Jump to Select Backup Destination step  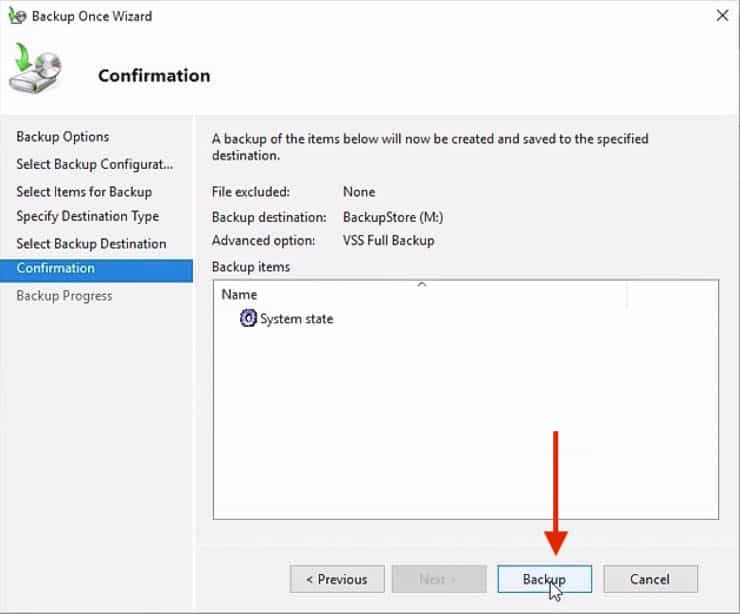click(x=91, y=244)
